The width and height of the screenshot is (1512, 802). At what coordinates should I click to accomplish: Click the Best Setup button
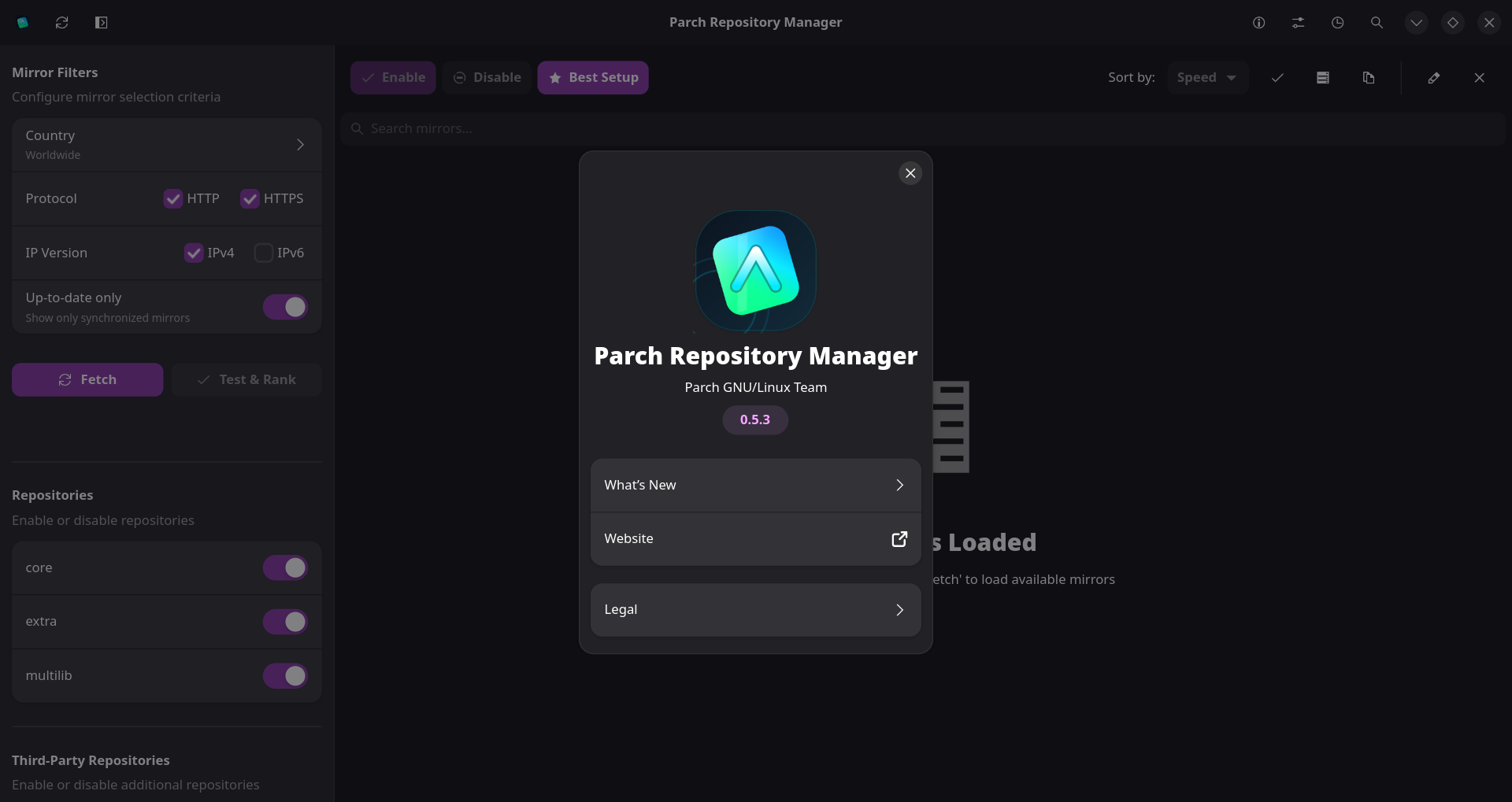click(x=593, y=78)
